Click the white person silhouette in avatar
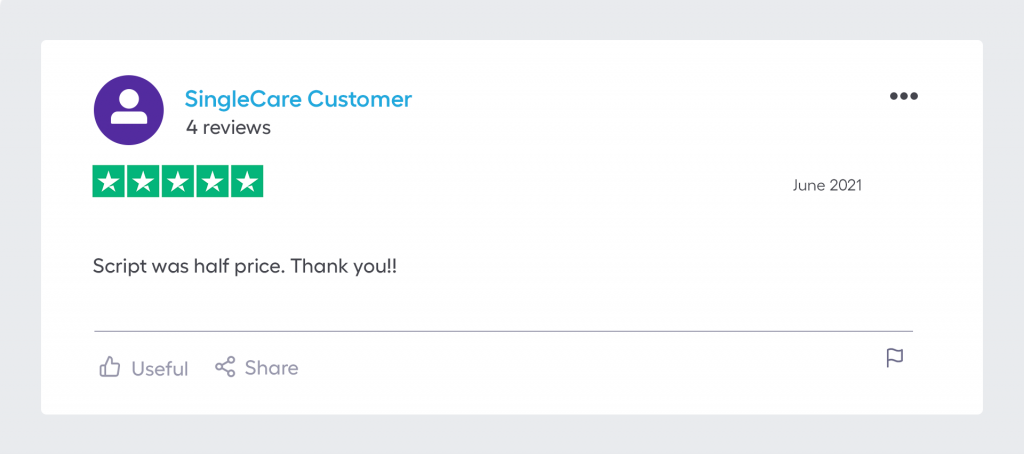This screenshot has width=1024, height=454. [x=129, y=109]
